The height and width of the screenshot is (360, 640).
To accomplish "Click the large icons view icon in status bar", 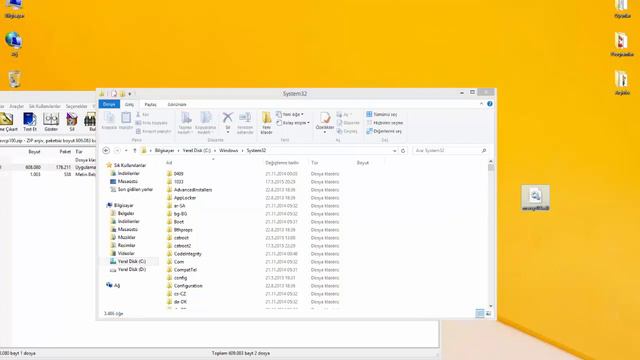I will (489, 313).
